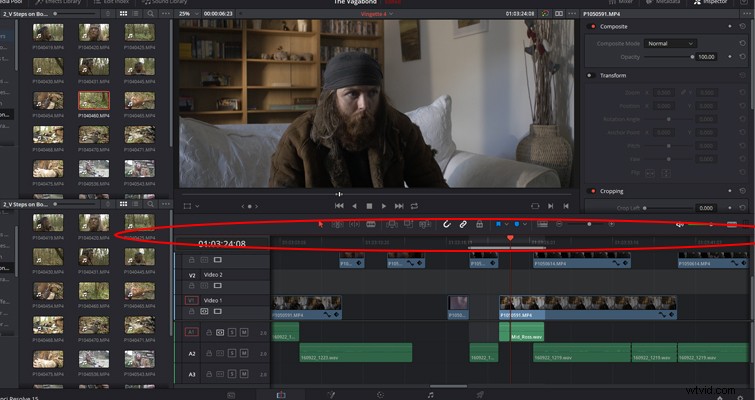Click the red timeline playhead marker
The image size is (755, 400).
pyautogui.click(x=510, y=238)
